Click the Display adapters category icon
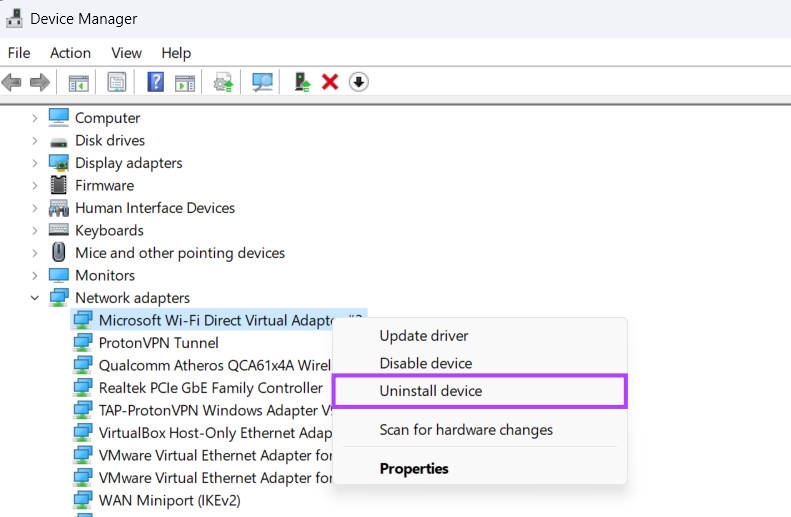Screen dimensions: 791x517 click(x=59, y=162)
